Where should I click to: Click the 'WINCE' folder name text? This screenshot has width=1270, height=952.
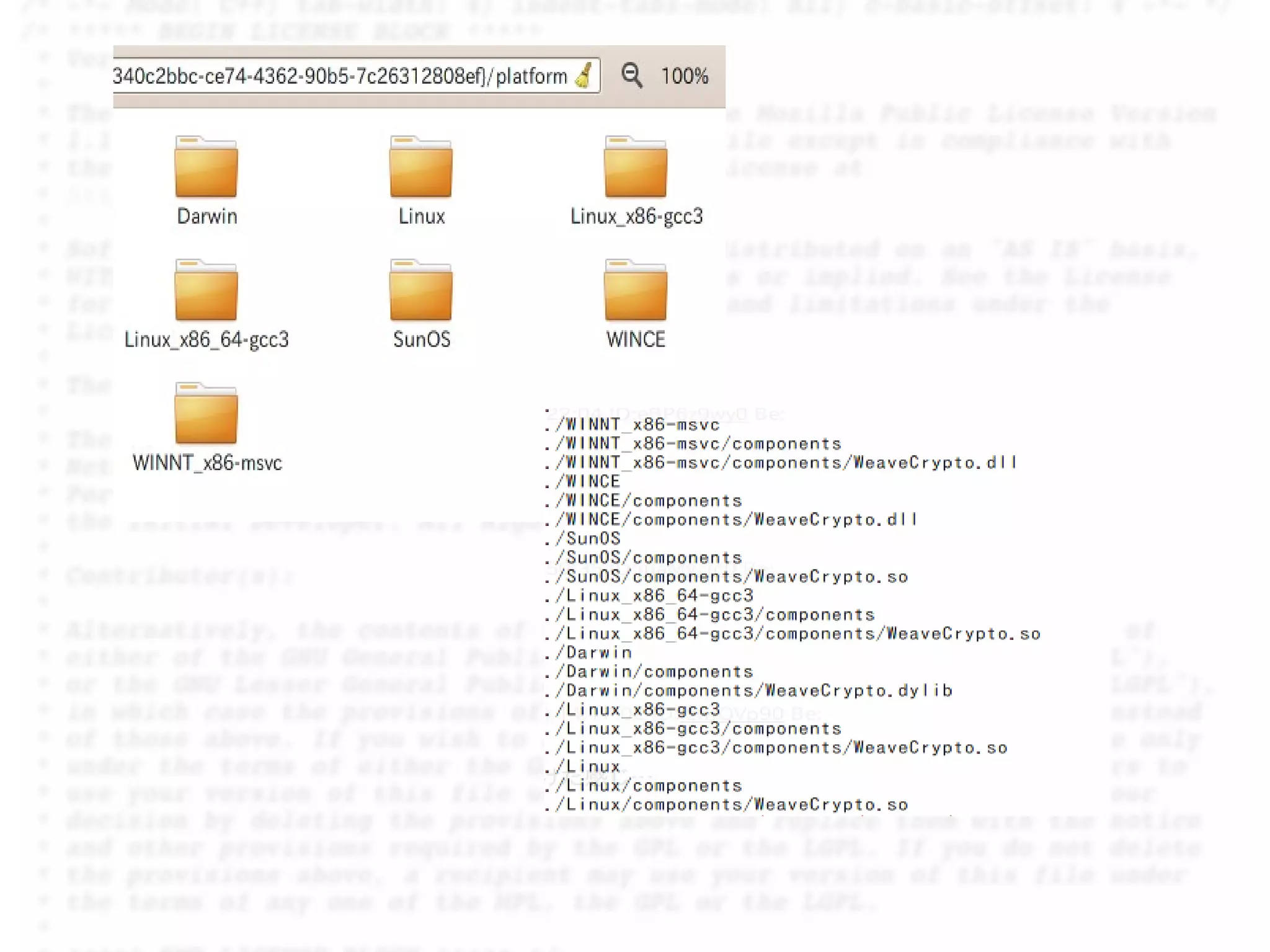(636, 339)
